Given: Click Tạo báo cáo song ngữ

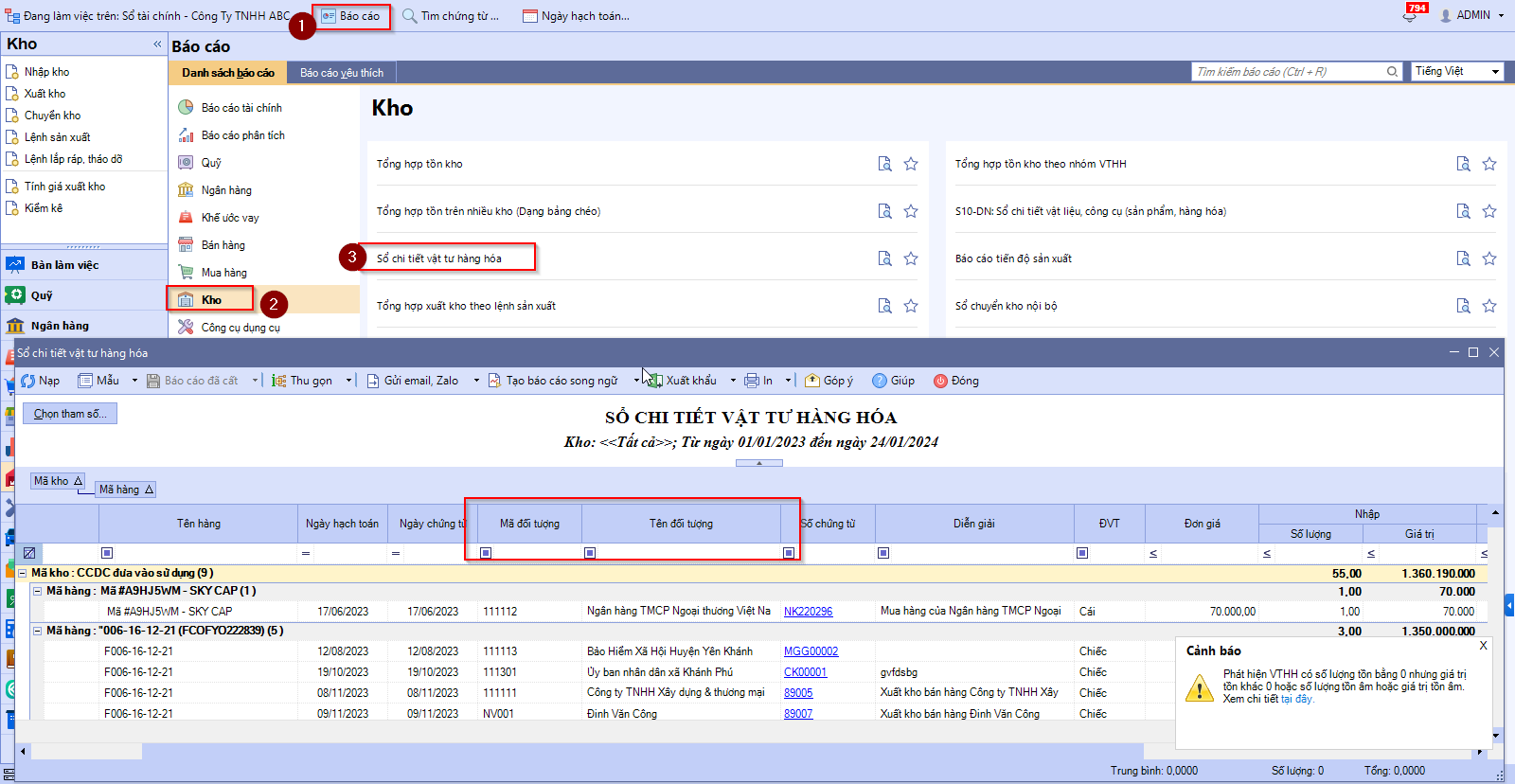Looking at the screenshot, I should pyautogui.click(x=553, y=381).
